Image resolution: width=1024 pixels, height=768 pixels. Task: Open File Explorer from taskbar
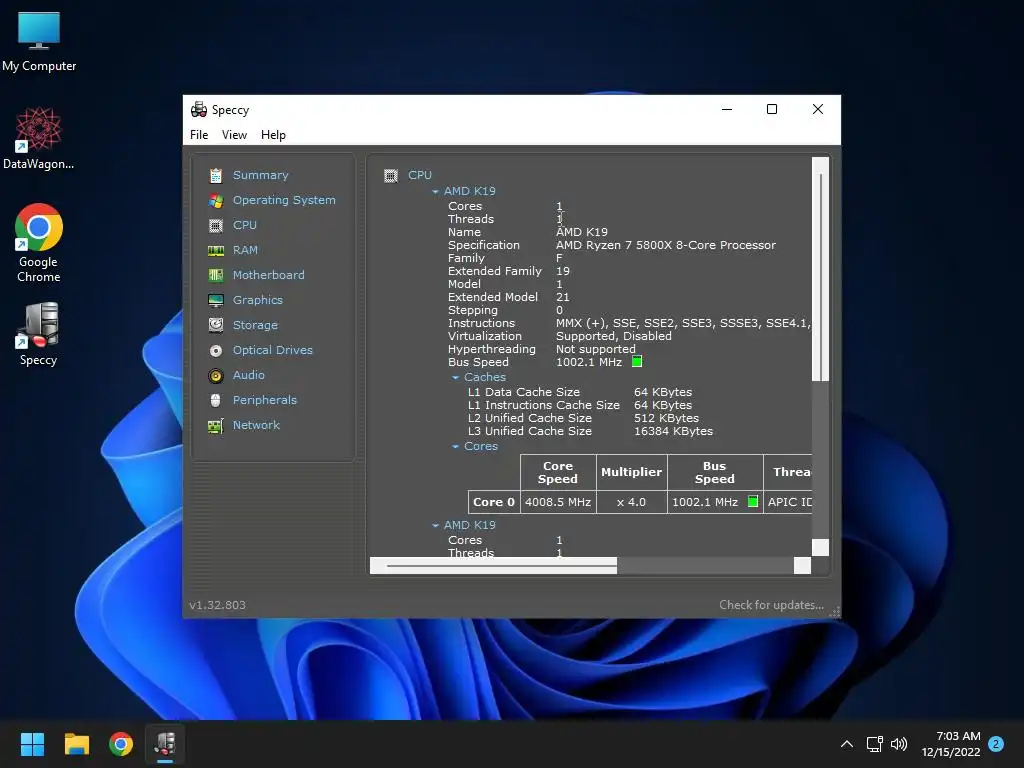[x=76, y=744]
